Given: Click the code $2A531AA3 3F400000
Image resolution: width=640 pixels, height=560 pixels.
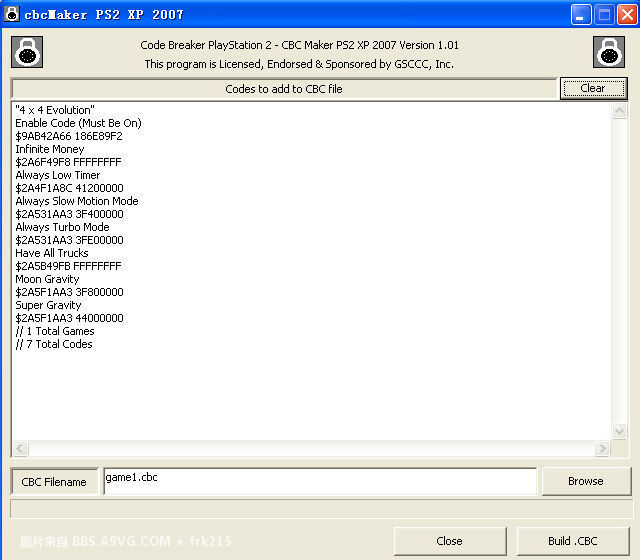Looking at the screenshot, I should point(69,214).
